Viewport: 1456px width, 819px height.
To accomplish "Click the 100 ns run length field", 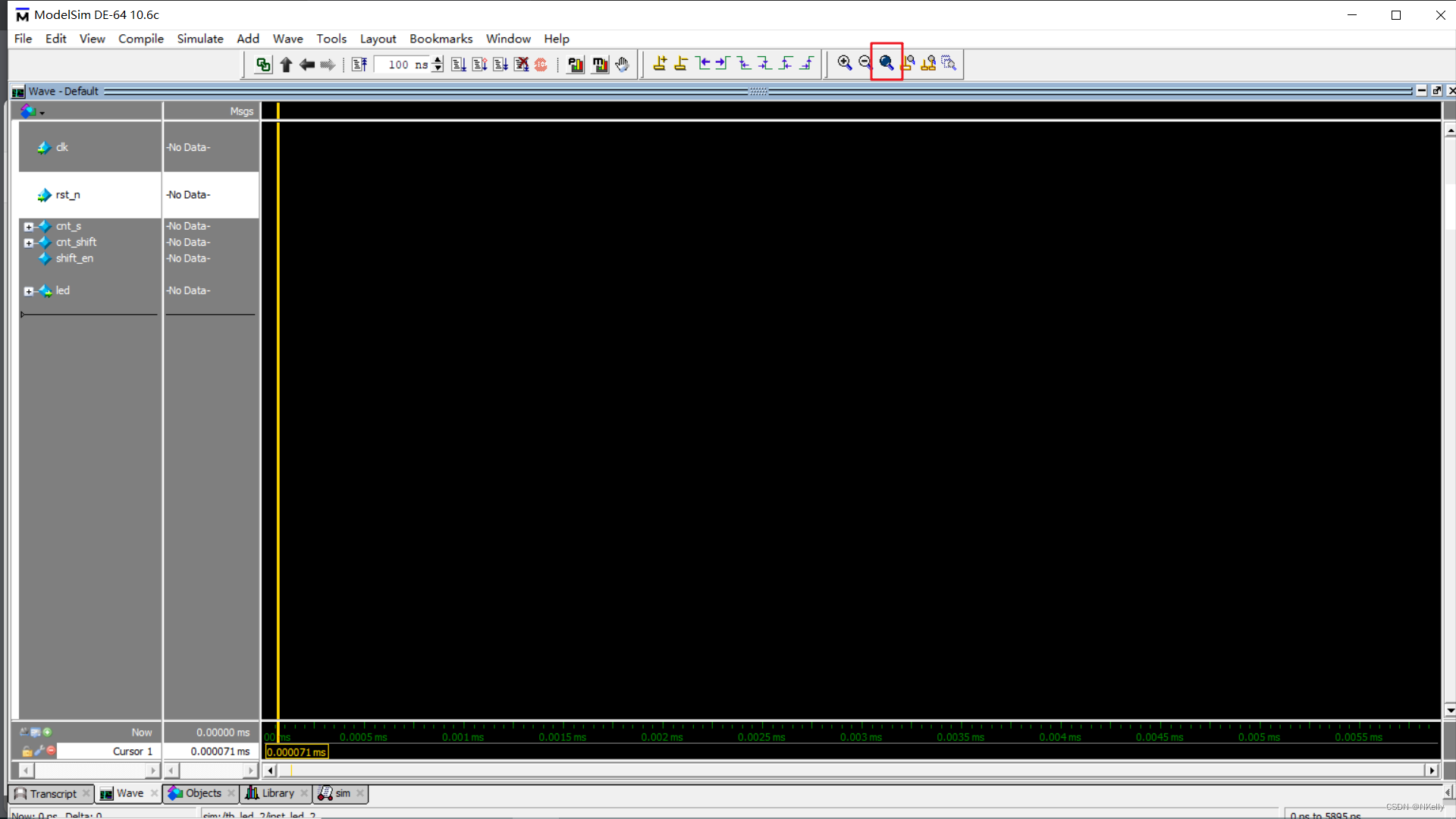I will pyautogui.click(x=402, y=64).
